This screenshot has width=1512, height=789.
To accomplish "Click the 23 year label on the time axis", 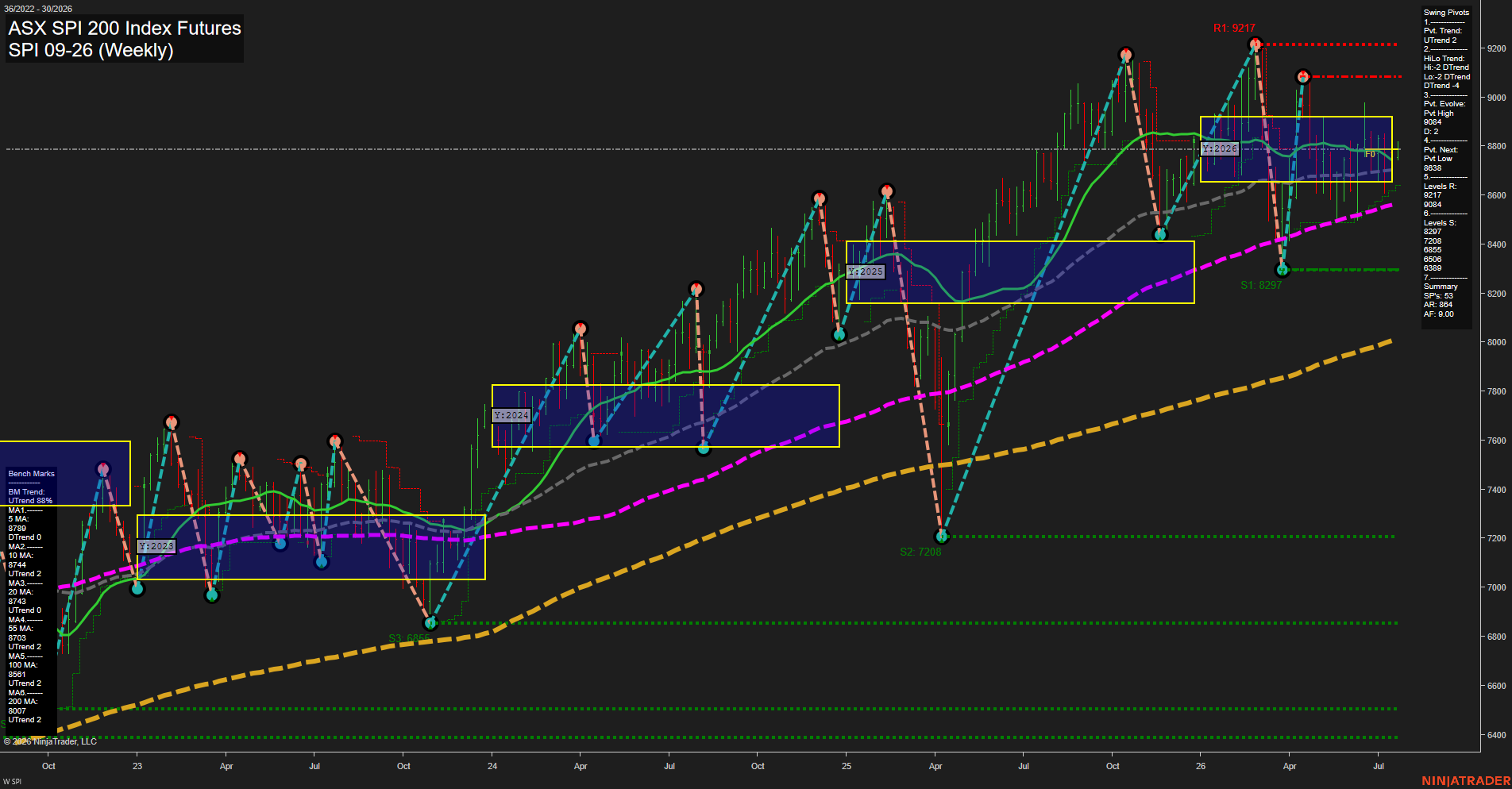I will coord(137,766).
